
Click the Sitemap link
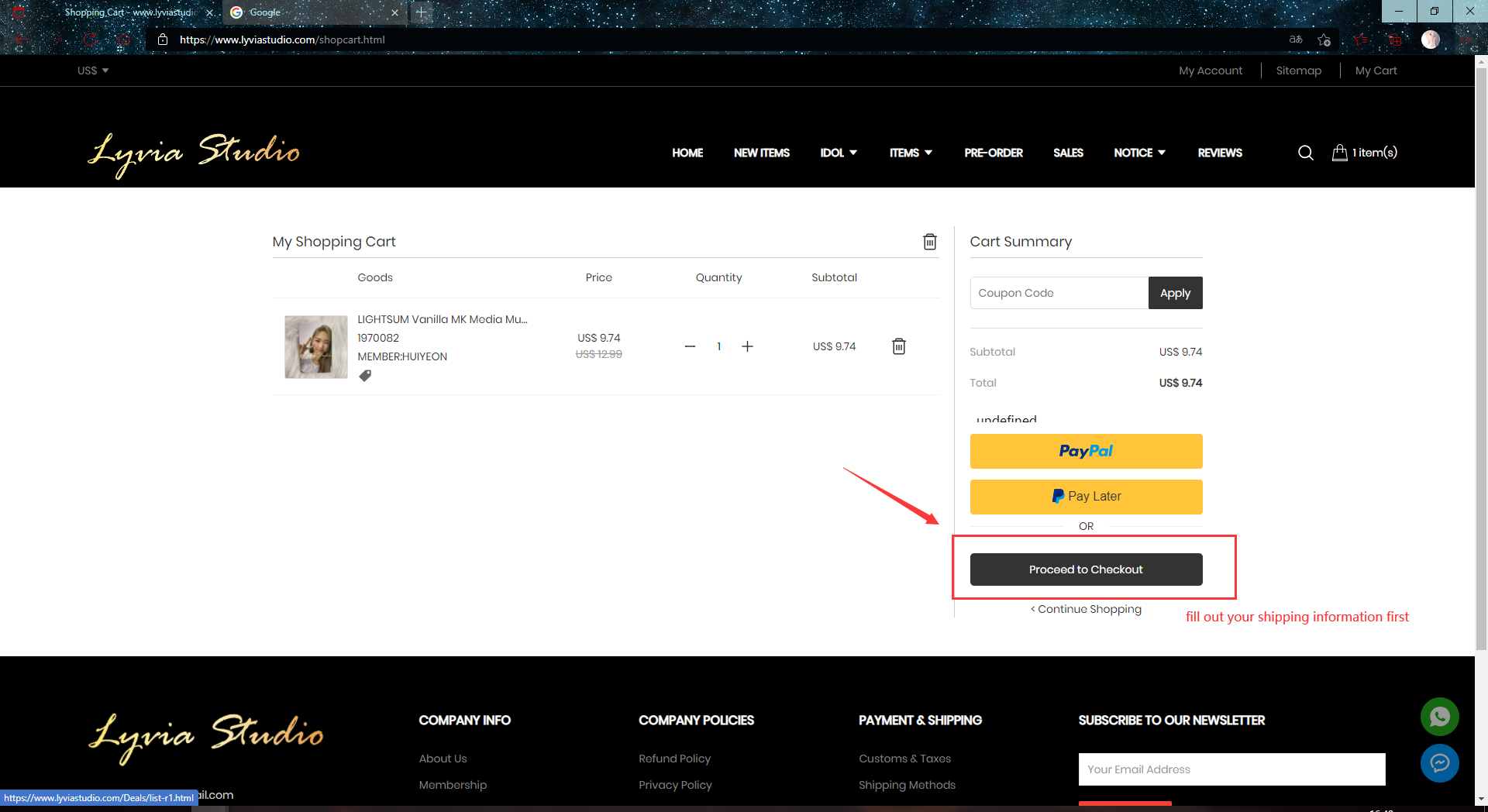click(1299, 71)
